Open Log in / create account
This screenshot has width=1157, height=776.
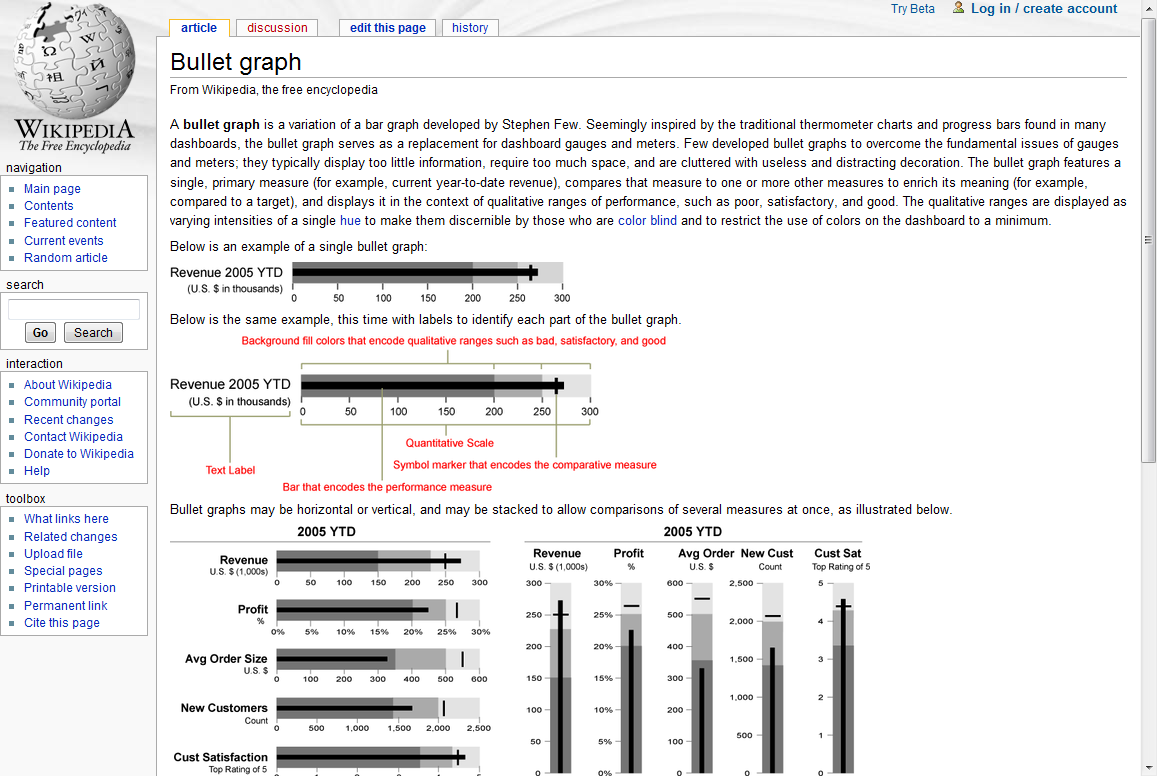(x=1043, y=9)
